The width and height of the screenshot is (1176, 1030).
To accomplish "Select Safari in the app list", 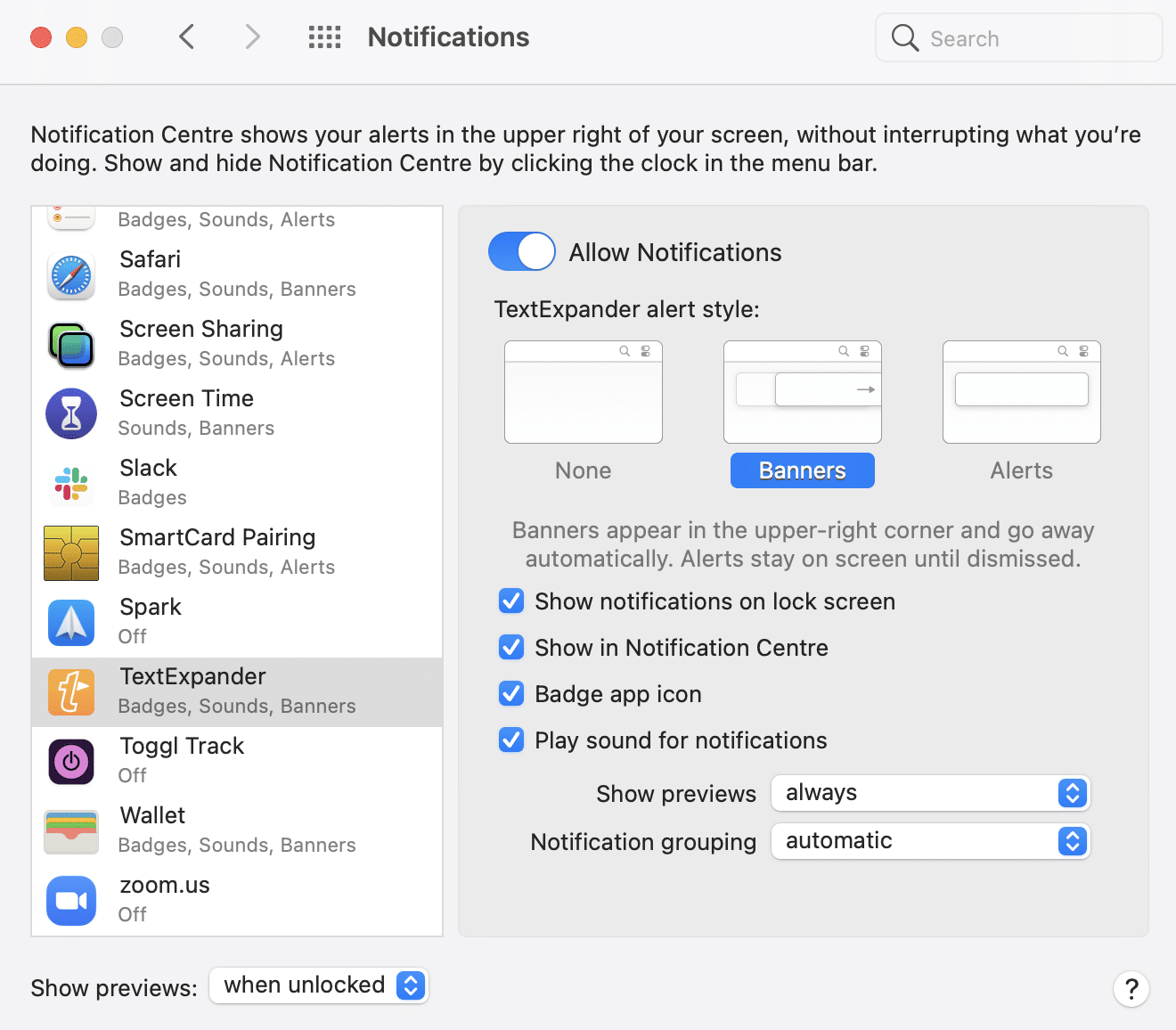I will [x=237, y=275].
